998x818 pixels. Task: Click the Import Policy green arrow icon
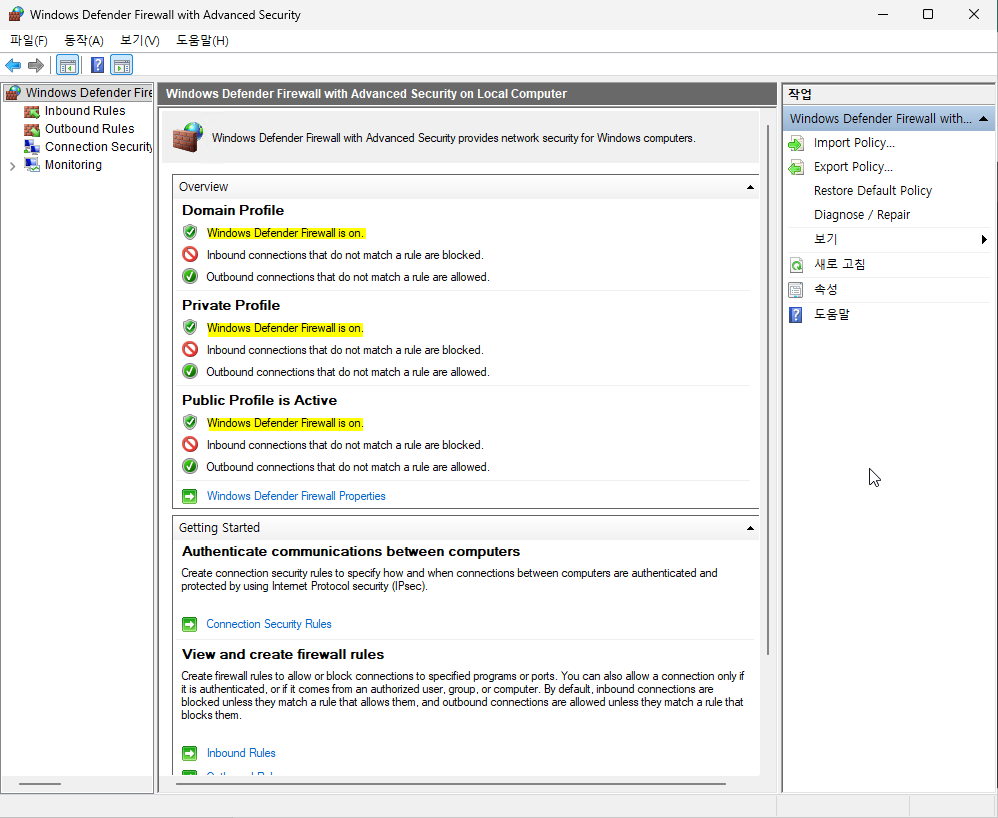[796, 144]
